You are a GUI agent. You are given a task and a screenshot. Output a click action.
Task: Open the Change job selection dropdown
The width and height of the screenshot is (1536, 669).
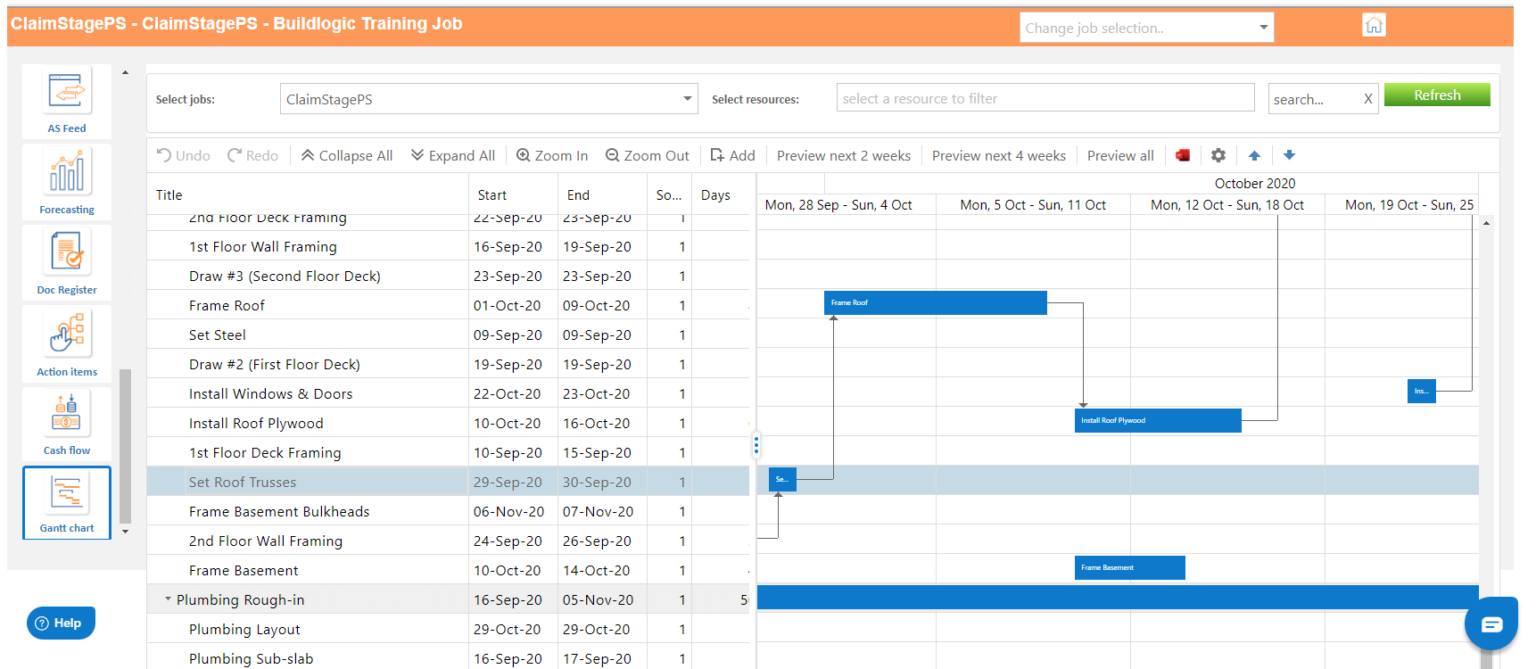pos(1263,27)
